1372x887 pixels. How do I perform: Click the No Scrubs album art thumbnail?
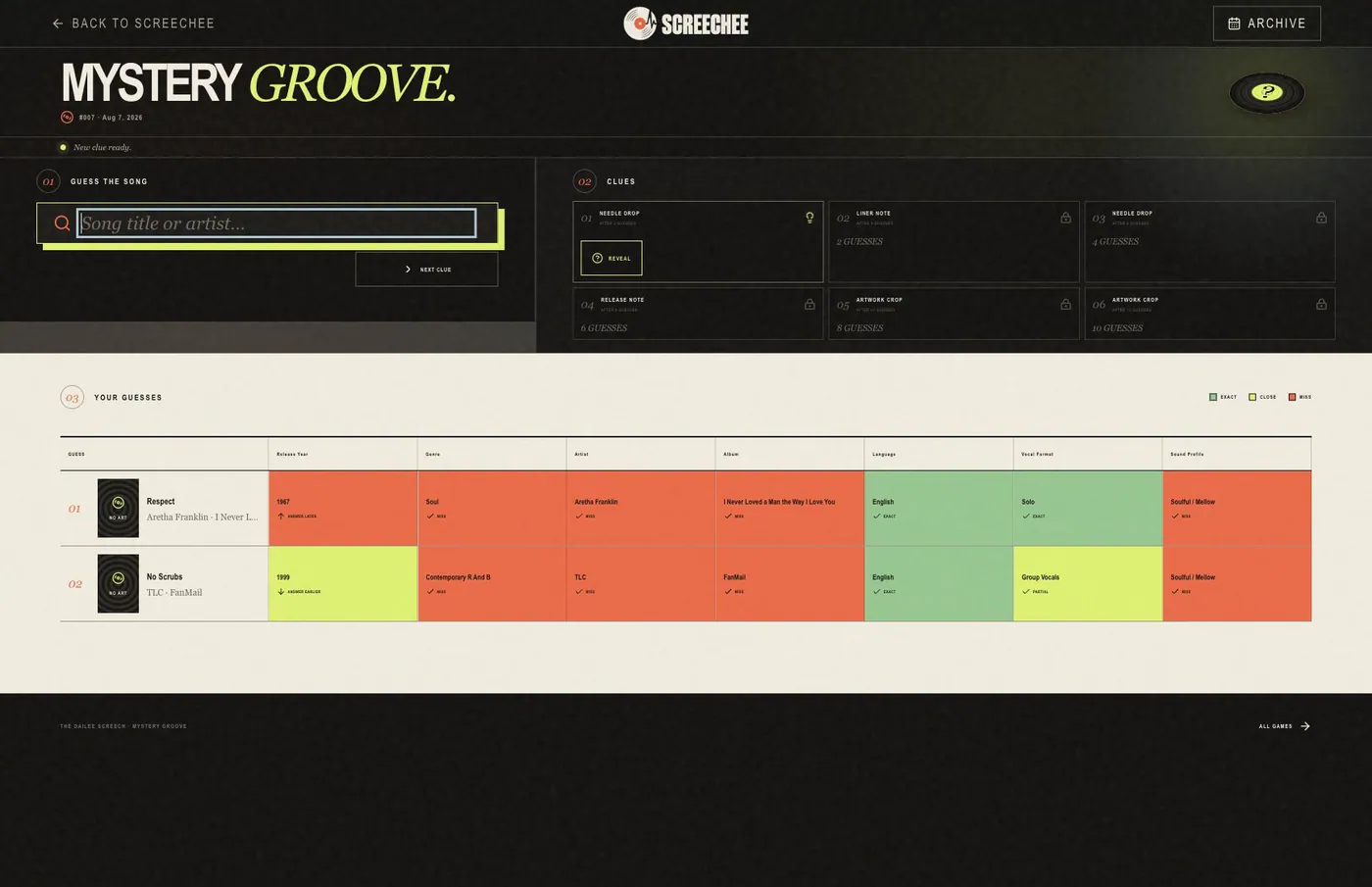[x=118, y=583]
